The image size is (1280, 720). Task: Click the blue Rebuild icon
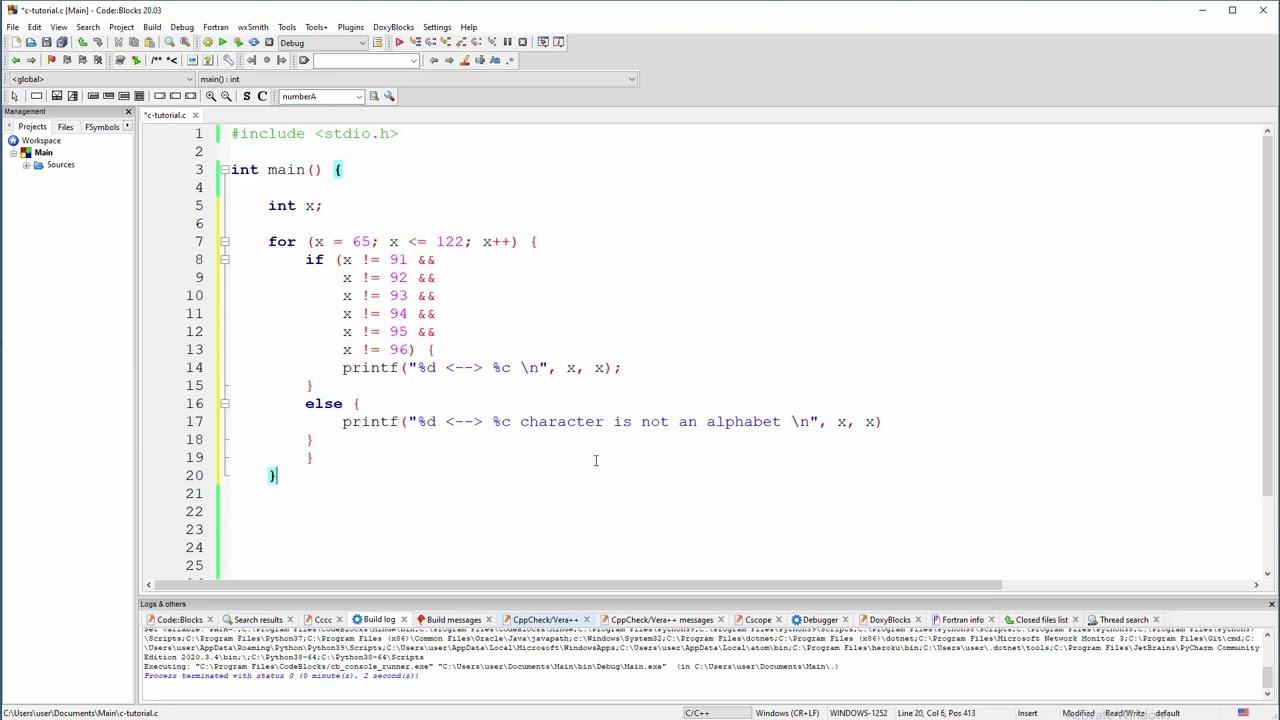(253, 42)
